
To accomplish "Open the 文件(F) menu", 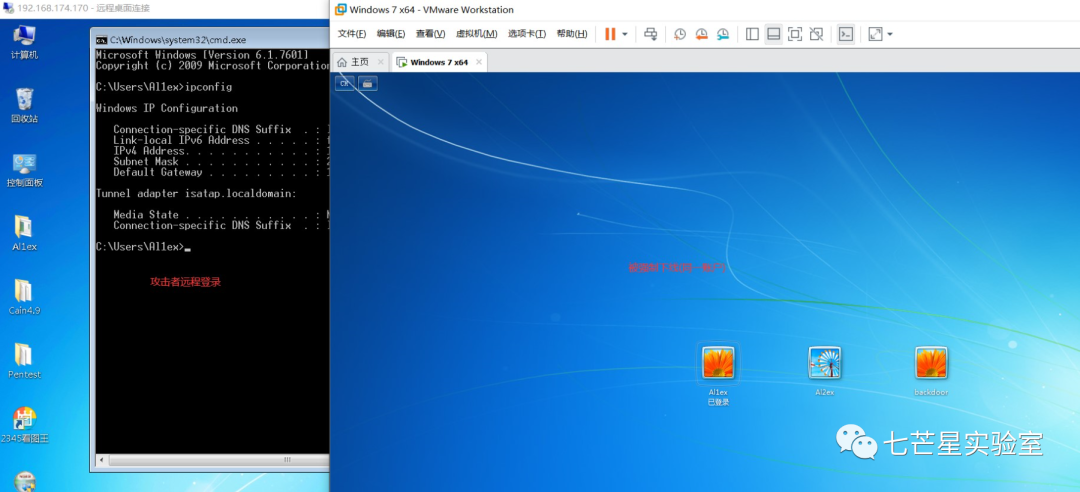I will (353, 34).
